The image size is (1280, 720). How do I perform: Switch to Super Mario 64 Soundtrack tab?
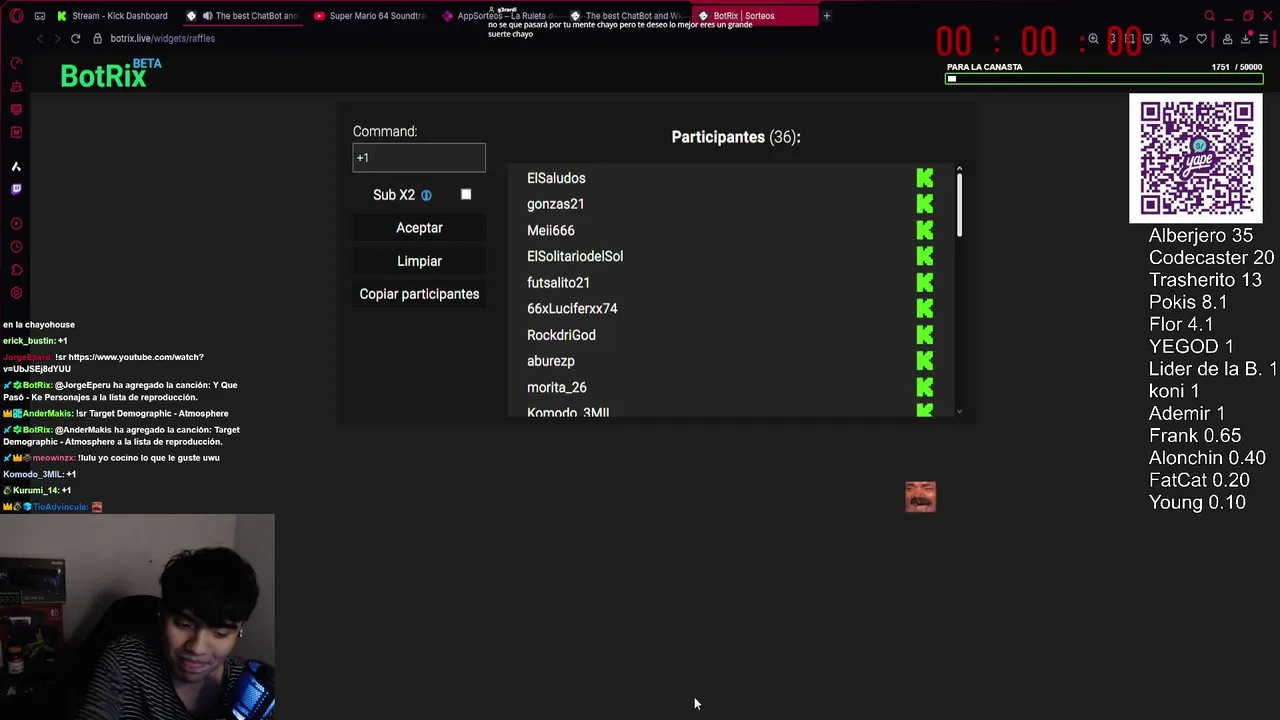tap(370, 16)
